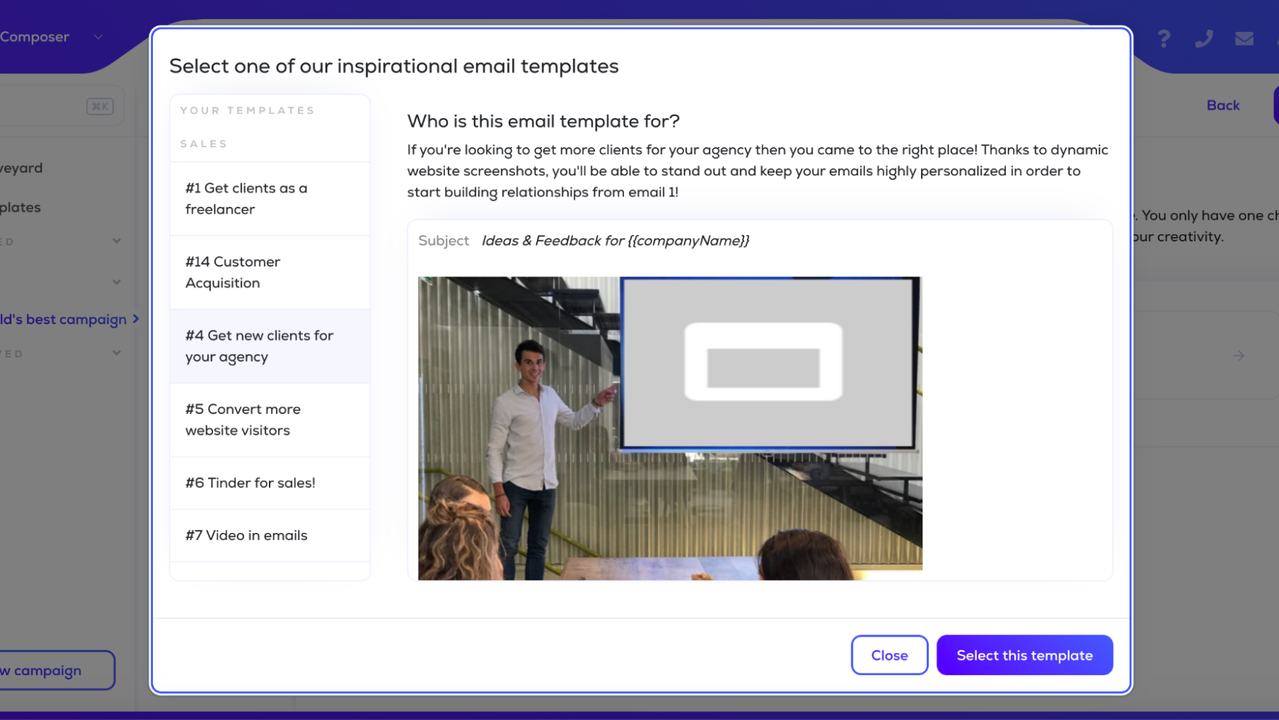Image resolution: width=1279 pixels, height=720 pixels.
Task: Open the mail envelope icon
Action: click(1244, 39)
